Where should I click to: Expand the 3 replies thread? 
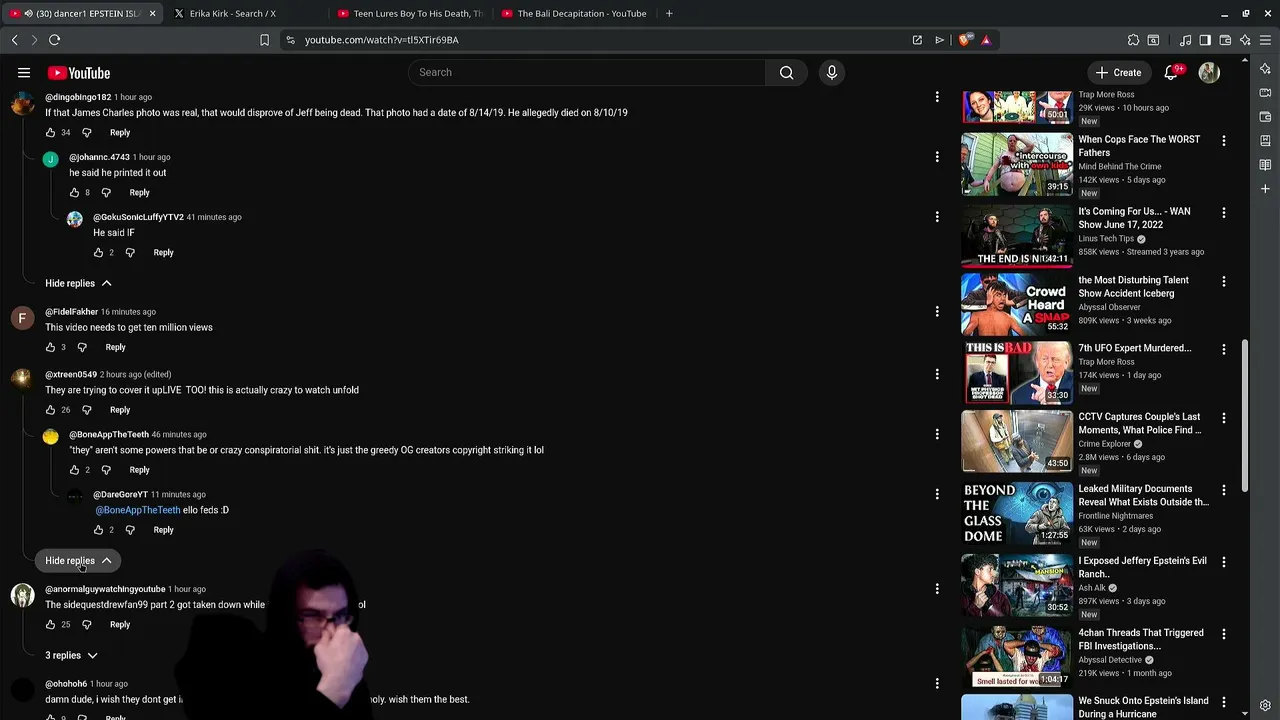click(71, 655)
